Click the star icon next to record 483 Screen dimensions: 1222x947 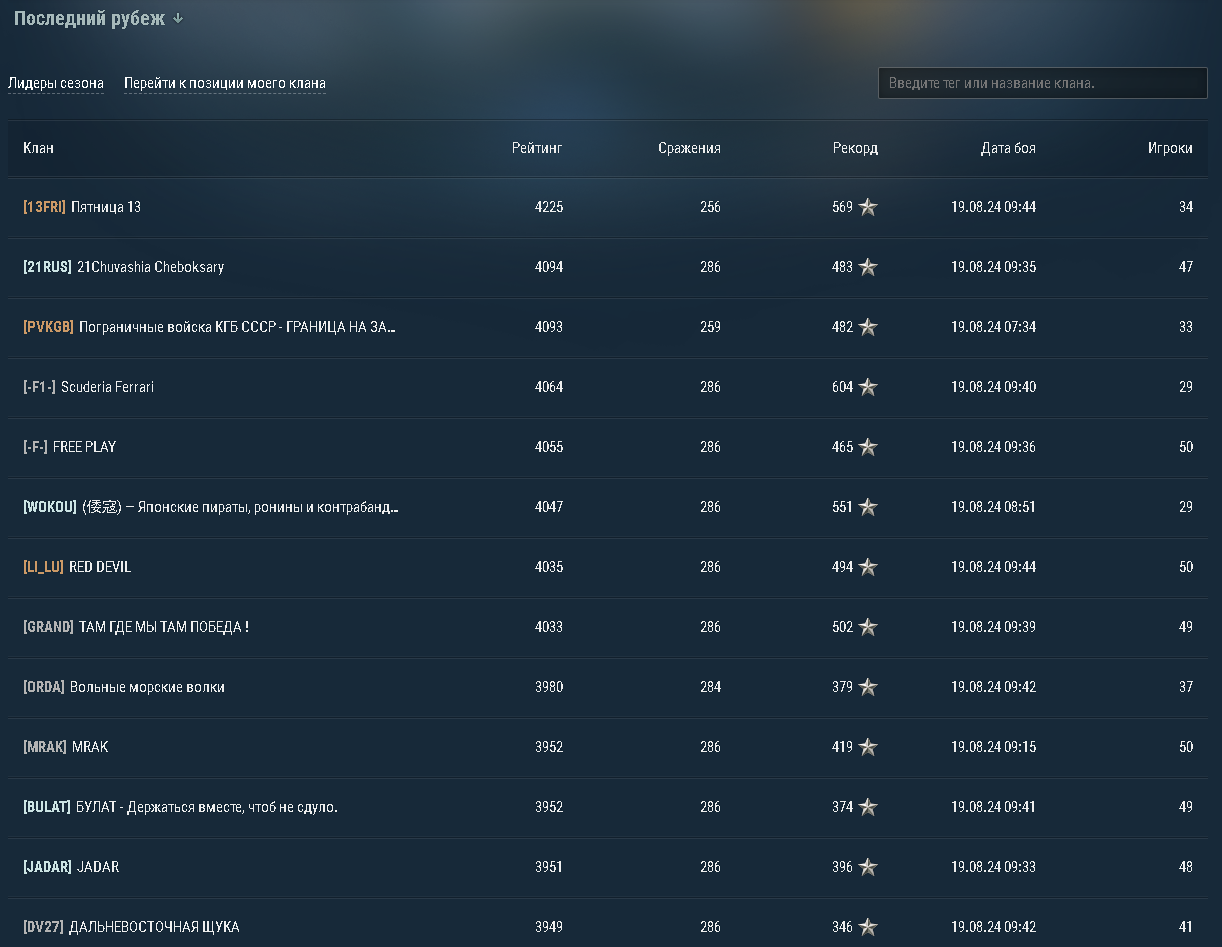click(867, 267)
